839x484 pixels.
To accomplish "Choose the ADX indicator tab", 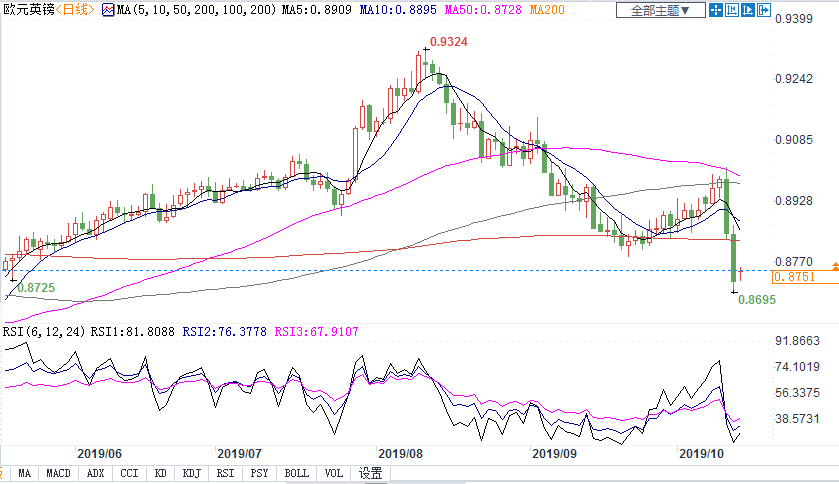I will click(95, 474).
